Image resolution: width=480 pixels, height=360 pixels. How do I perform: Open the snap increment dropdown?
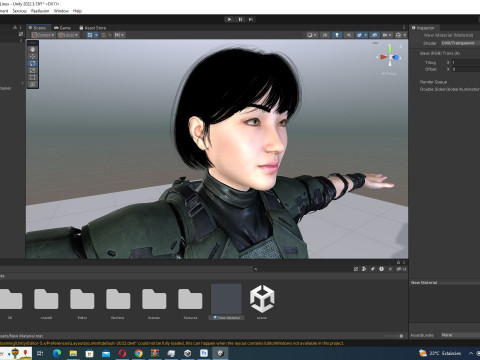tap(119, 35)
